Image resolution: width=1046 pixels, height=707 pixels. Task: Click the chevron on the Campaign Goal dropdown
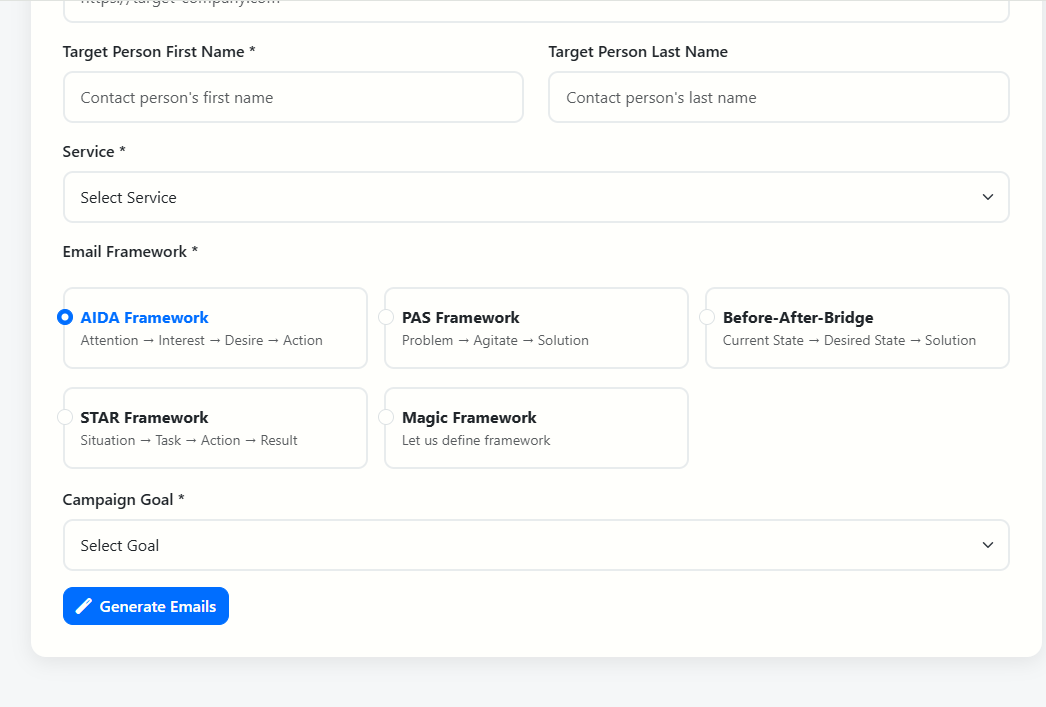pyautogui.click(x=987, y=545)
